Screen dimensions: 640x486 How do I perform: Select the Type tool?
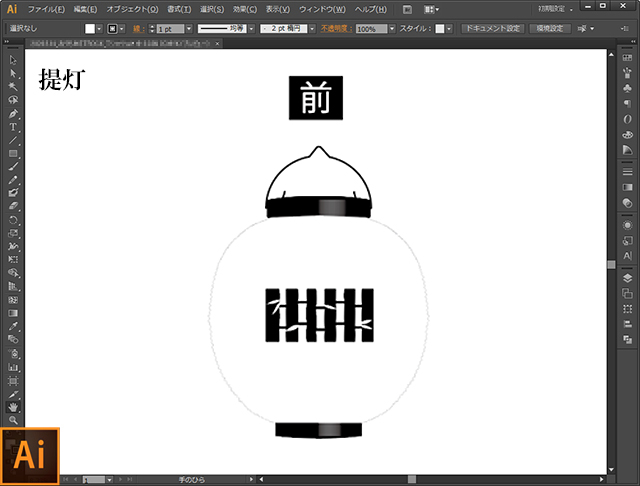tap(14, 127)
